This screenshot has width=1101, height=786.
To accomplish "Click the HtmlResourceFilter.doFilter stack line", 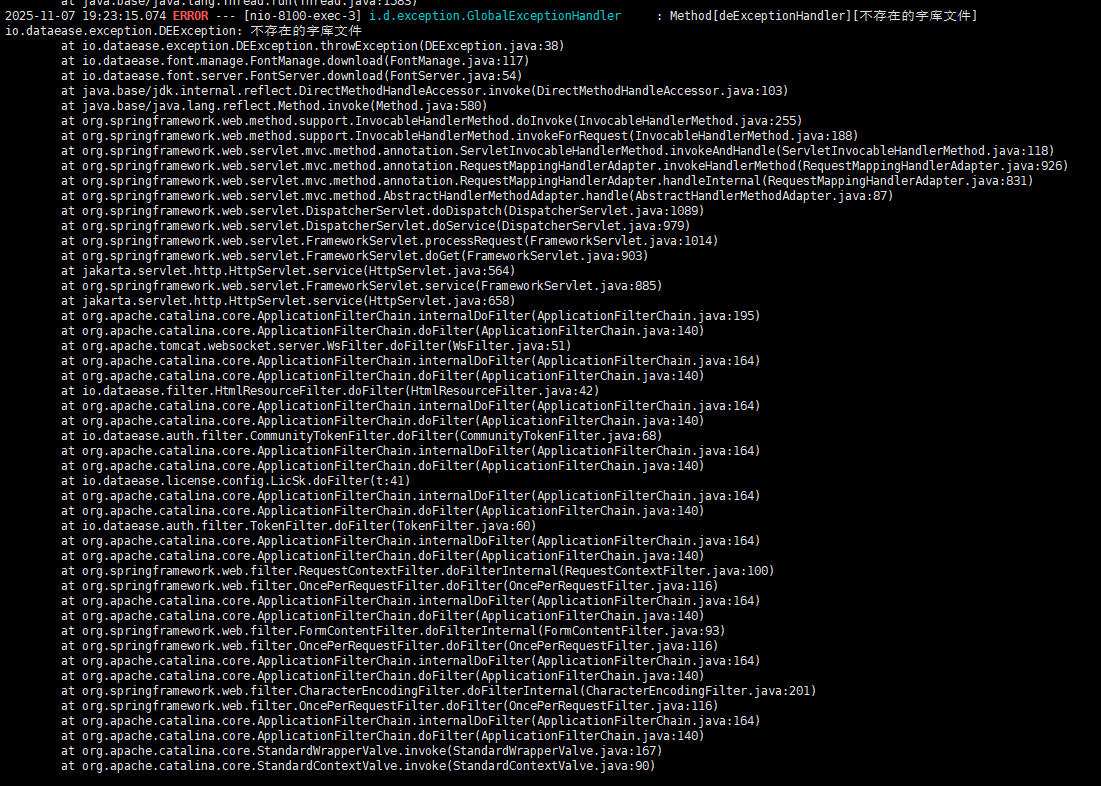I will 330,391.
